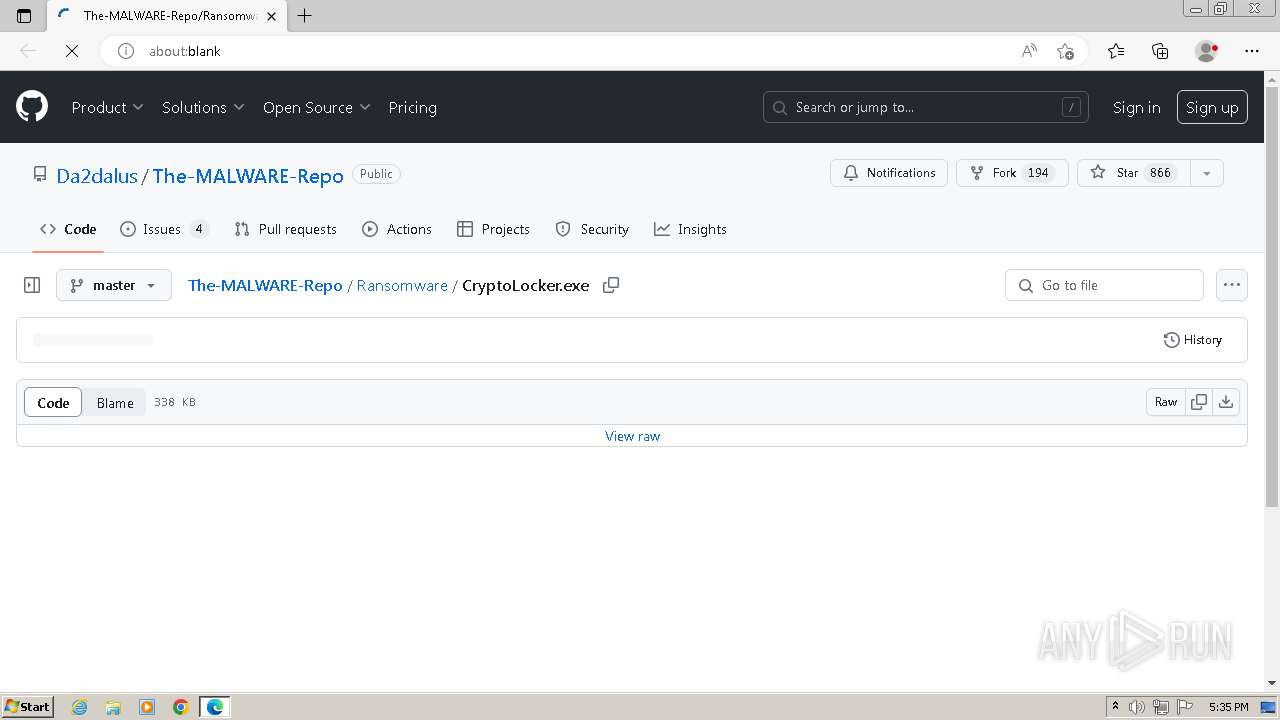Image resolution: width=1280 pixels, height=720 pixels.
Task: Expand the Open Source menu
Action: pyautogui.click(x=316, y=107)
